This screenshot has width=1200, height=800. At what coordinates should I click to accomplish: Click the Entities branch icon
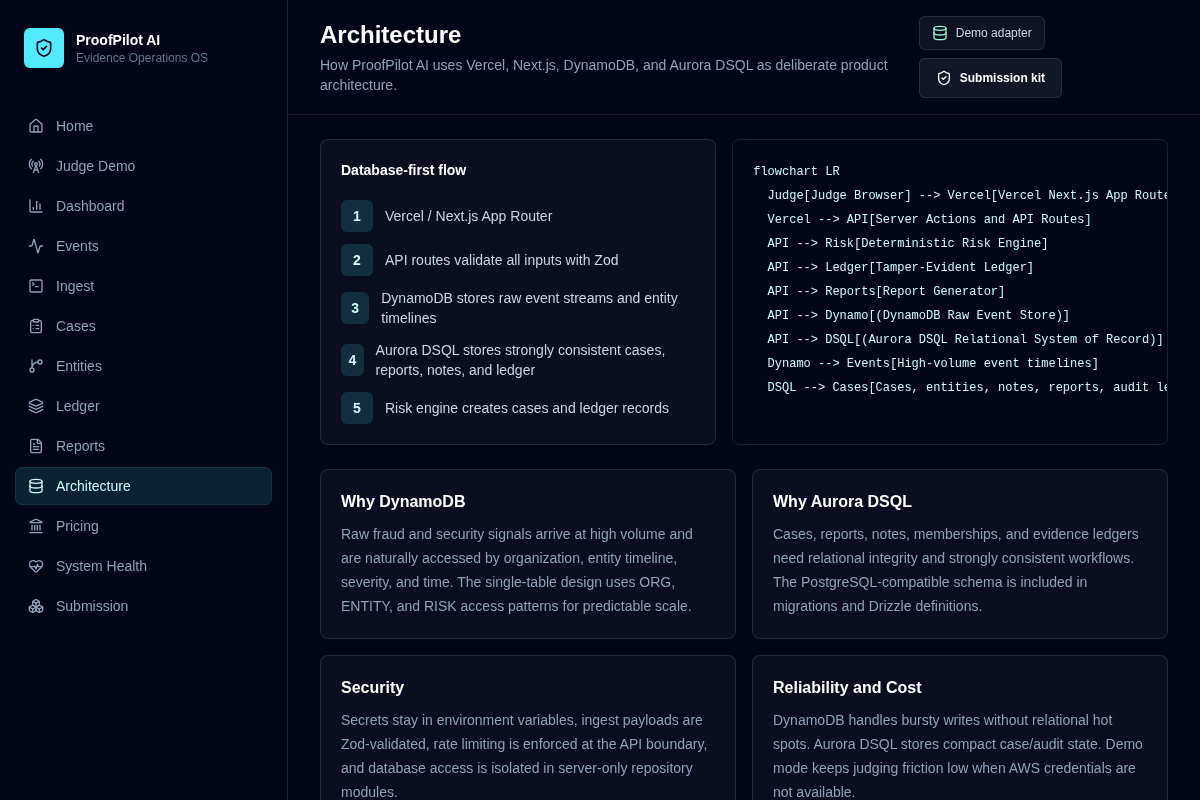point(36,366)
